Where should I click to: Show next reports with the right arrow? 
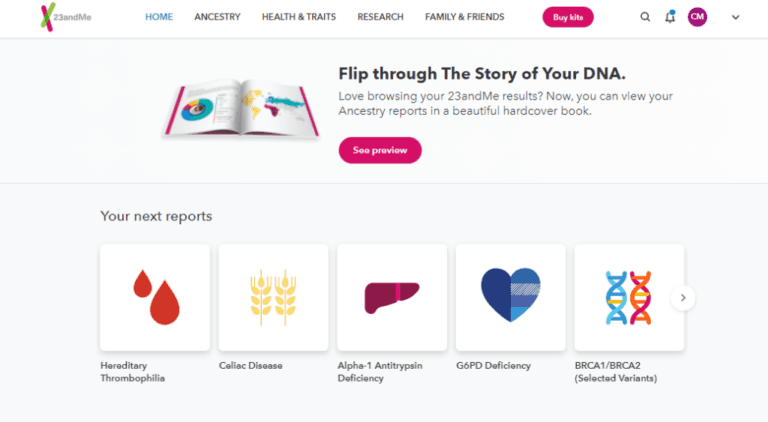click(683, 298)
